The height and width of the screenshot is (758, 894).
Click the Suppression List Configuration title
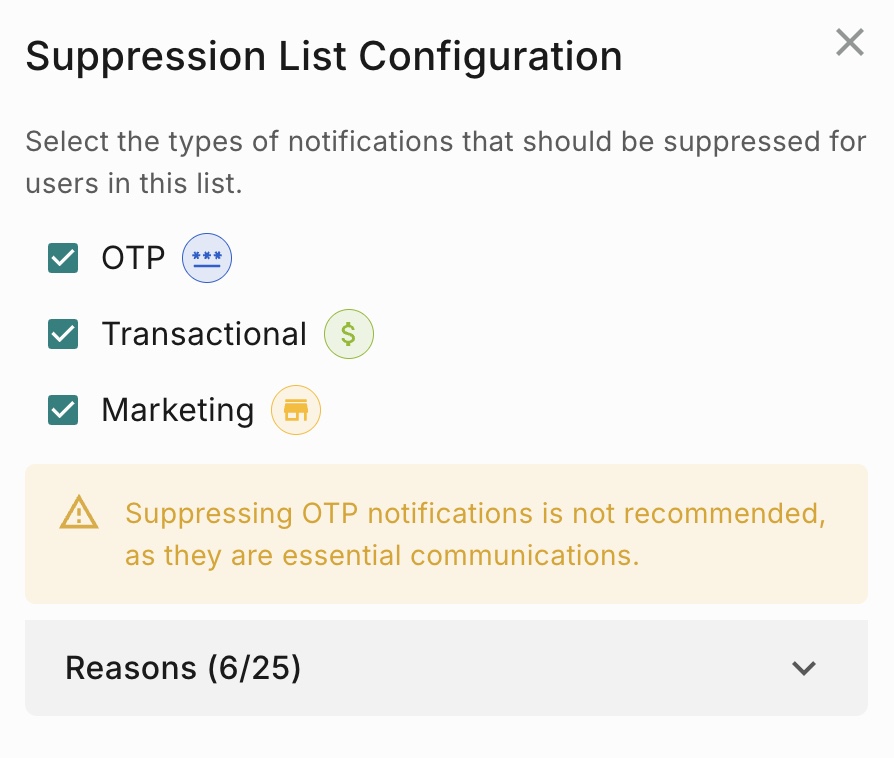click(x=324, y=56)
